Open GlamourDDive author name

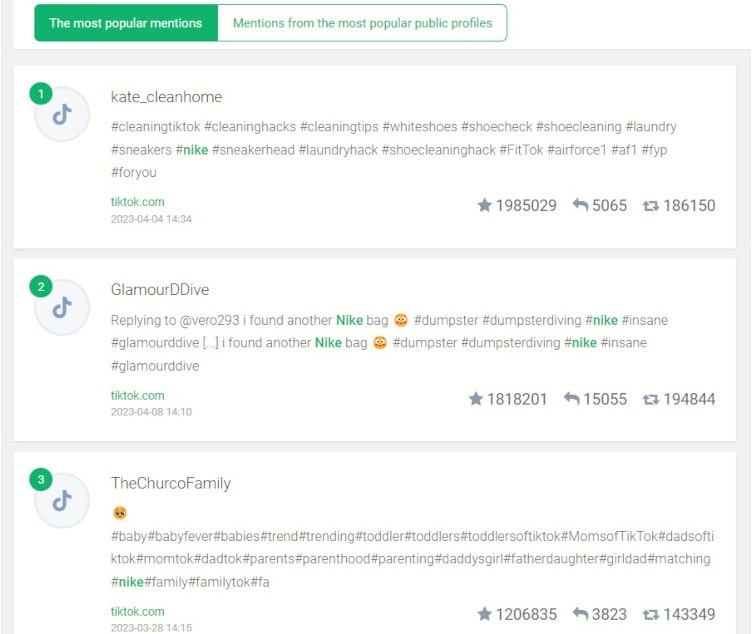point(160,290)
